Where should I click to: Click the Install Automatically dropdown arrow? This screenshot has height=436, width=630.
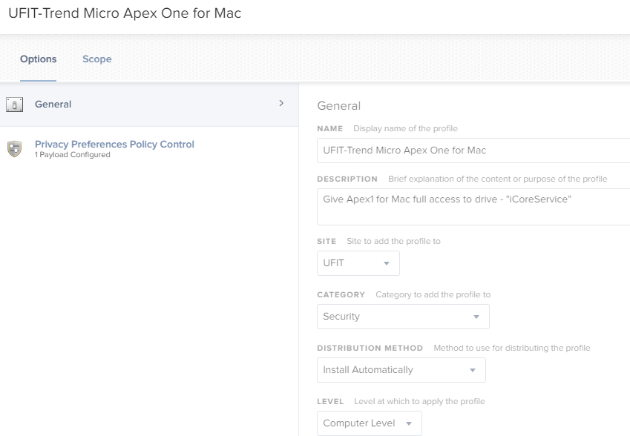click(472, 370)
